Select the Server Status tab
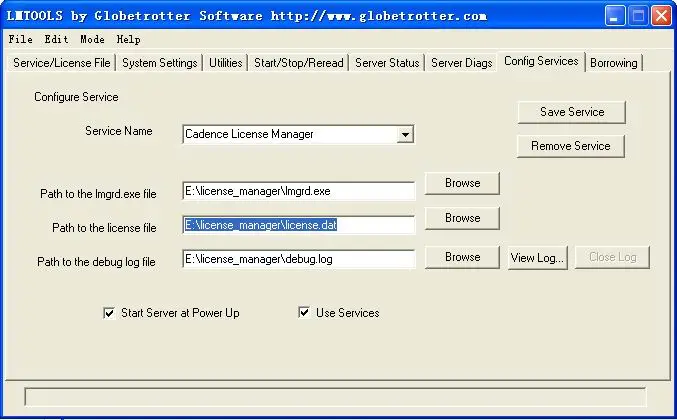The width and height of the screenshot is (677, 420). pos(387,63)
